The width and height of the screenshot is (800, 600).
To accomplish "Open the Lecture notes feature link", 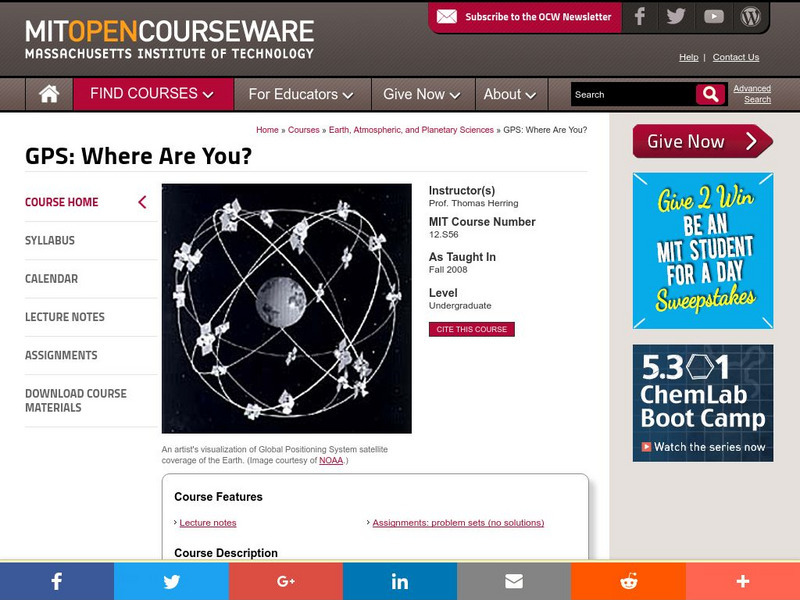I will coord(208,523).
